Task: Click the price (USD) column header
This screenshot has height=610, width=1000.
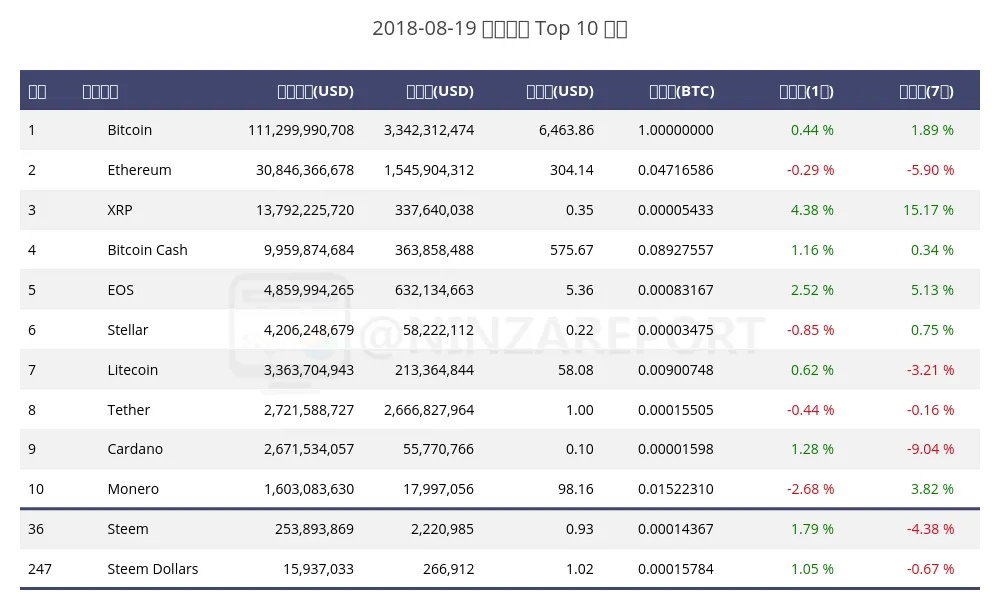Action: click(x=560, y=91)
